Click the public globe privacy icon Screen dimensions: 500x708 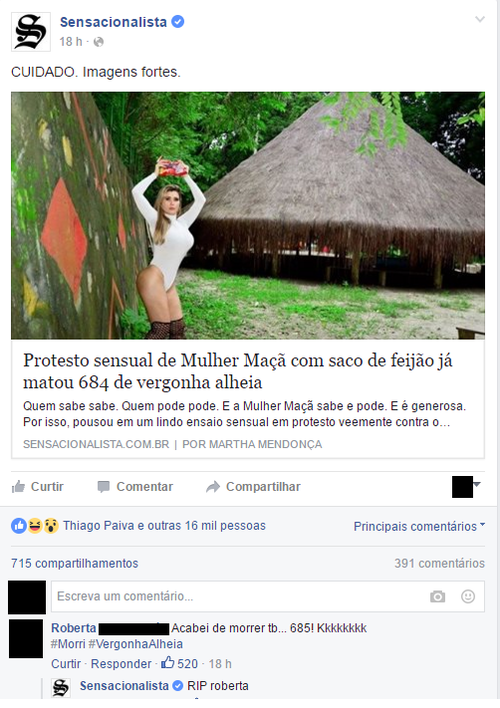tap(98, 42)
